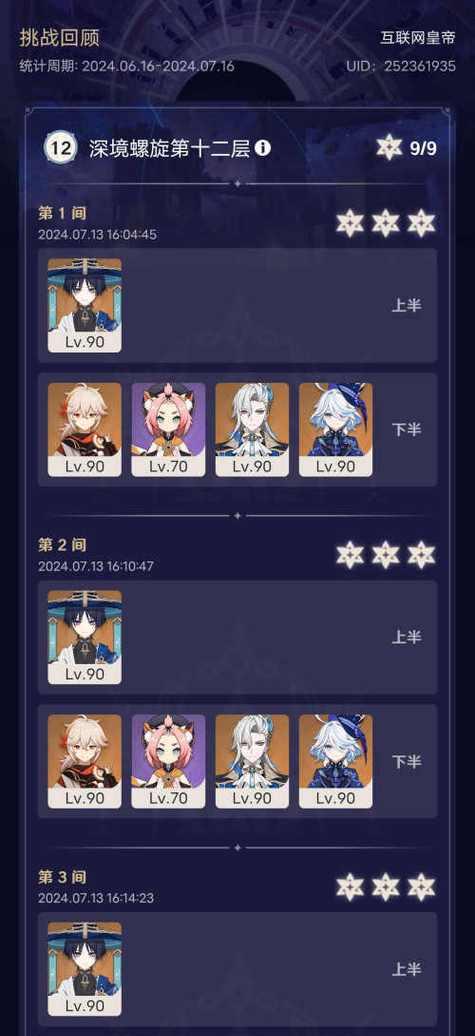This screenshot has width=475, height=1036.
Task: Open Diona Lv.70 portrait in 第1间
Action: pyautogui.click(x=168, y=429)
